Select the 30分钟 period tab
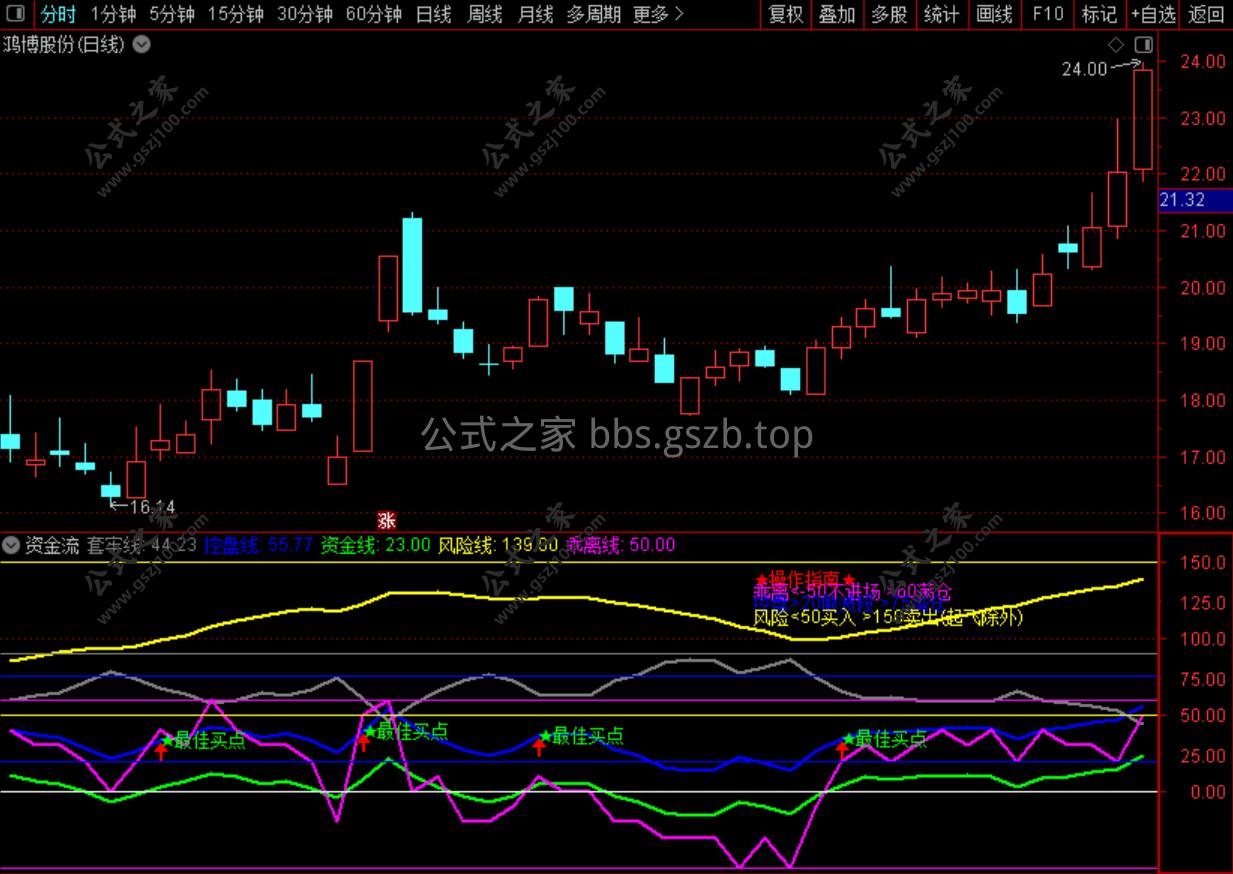This screenshot has width=1233, height=874. click(x=305, y=14)
